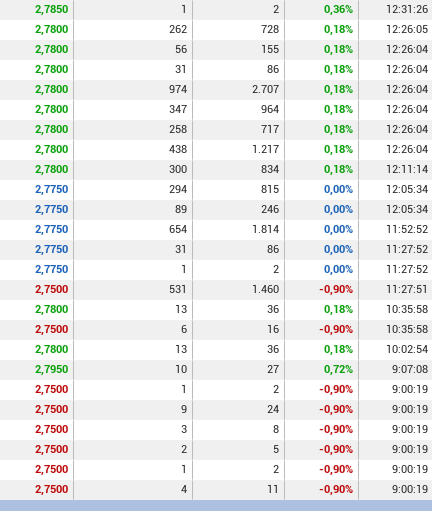Click quantity 56

181,49
